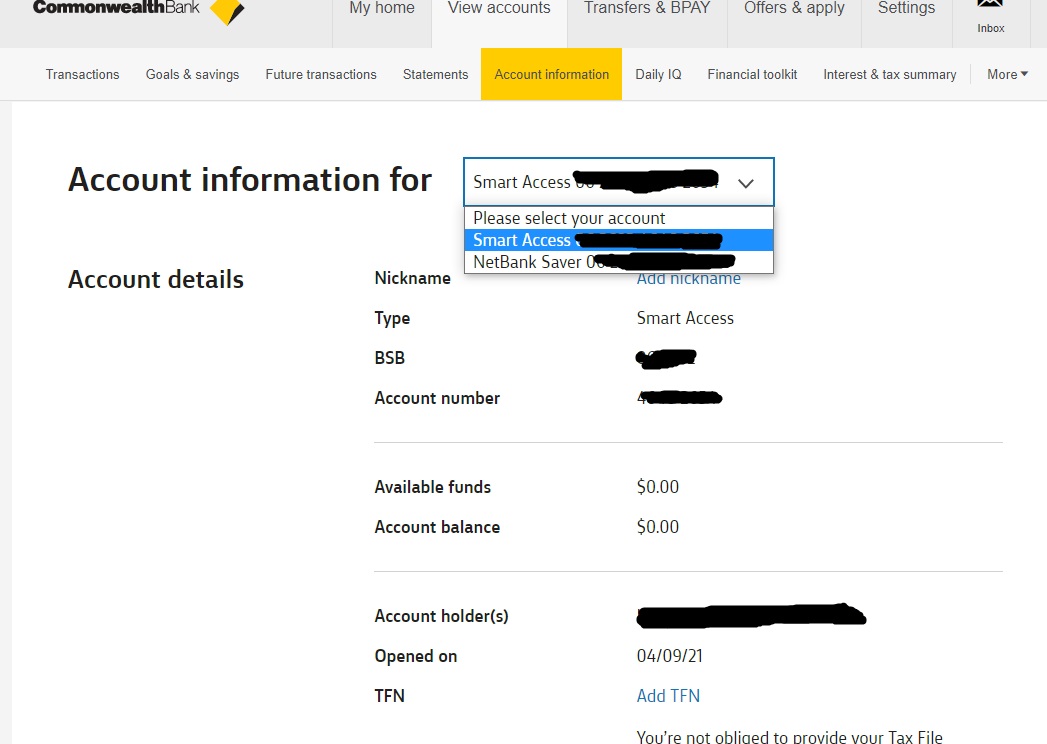Click the 'Account details' heading

pyautogui.click(x=156, y=279)
